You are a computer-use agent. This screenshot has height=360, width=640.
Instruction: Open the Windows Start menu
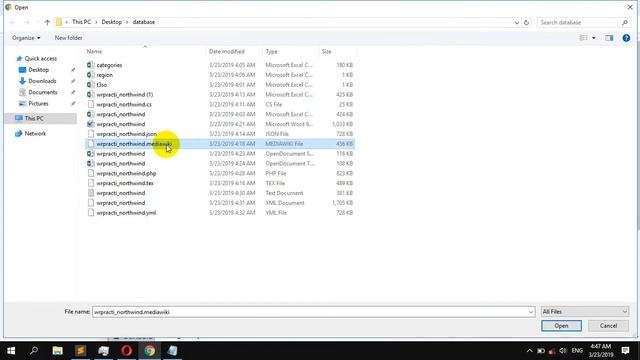pos(11,351)
